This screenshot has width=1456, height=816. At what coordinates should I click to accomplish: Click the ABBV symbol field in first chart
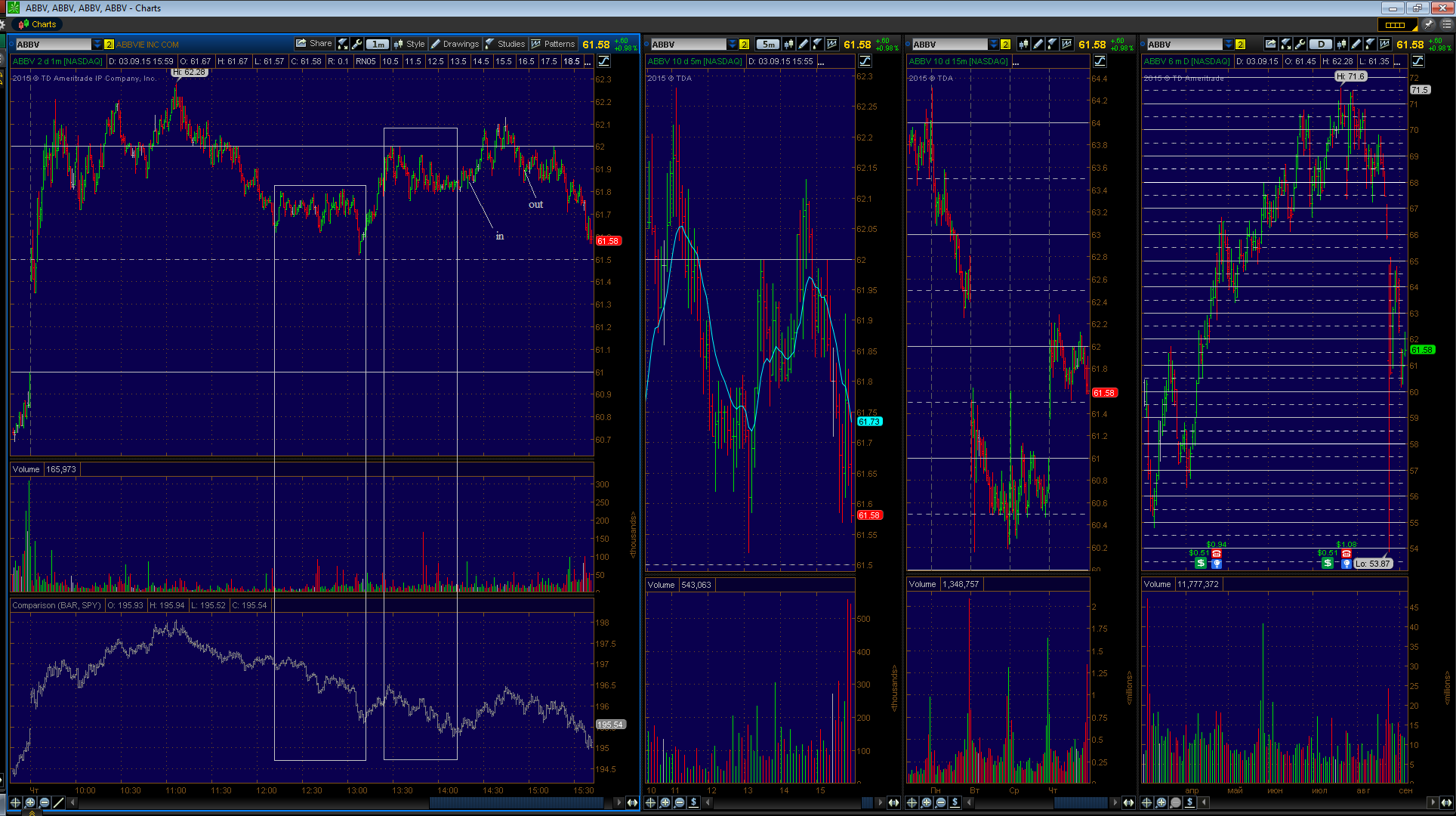coord(53,45)
